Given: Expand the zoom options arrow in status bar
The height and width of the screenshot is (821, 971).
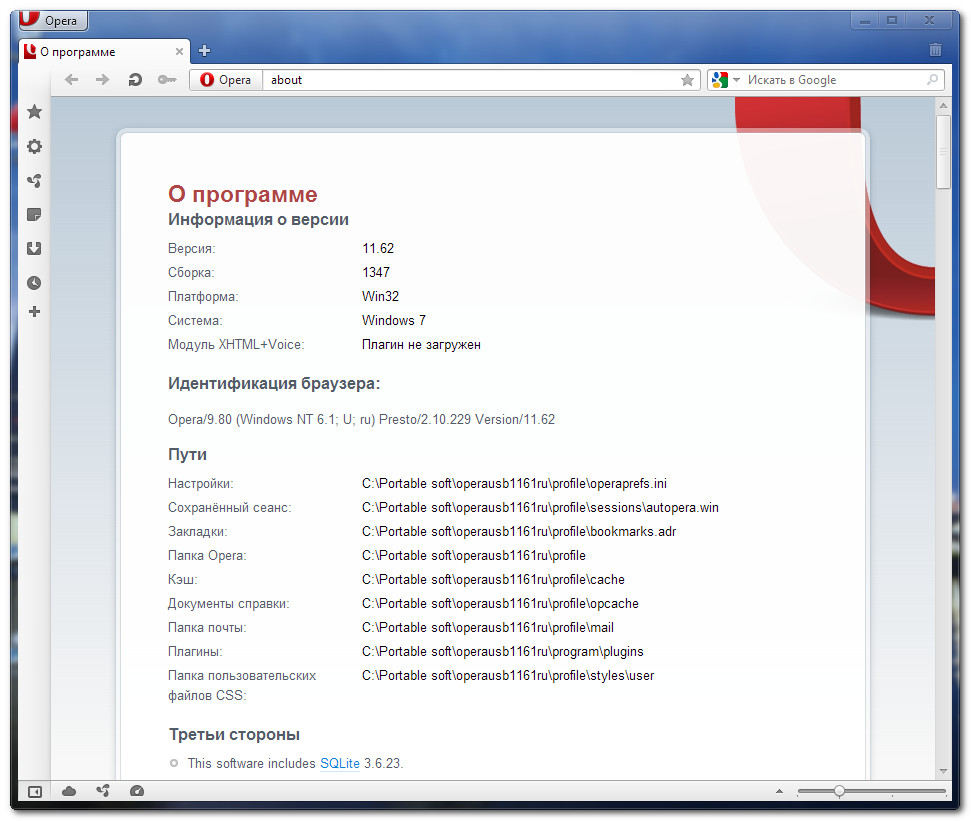Looking at the screenshot, I should (x=780, y=791).
